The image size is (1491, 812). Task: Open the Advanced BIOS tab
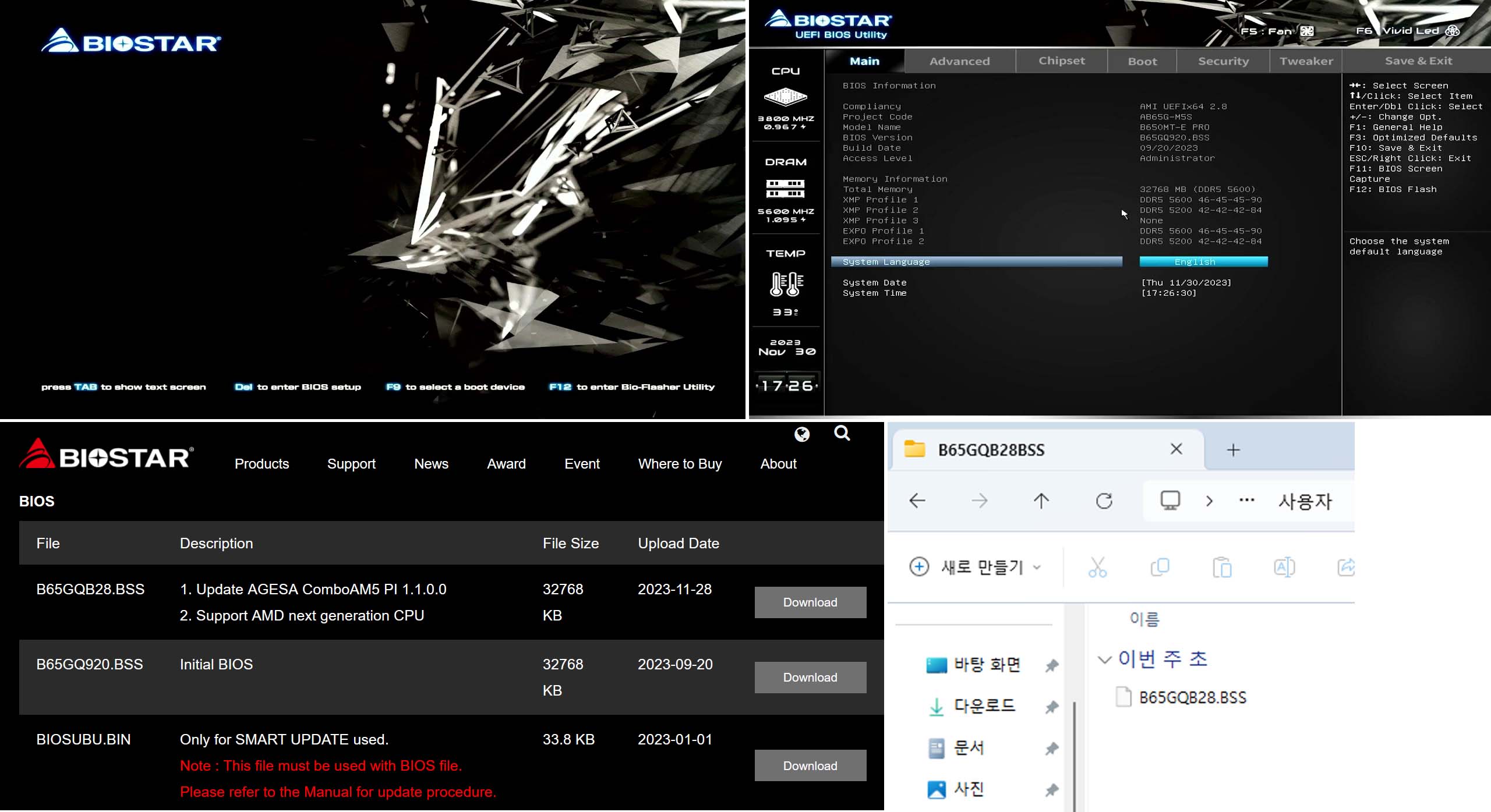pyautogui.click(x=959, y=61)
